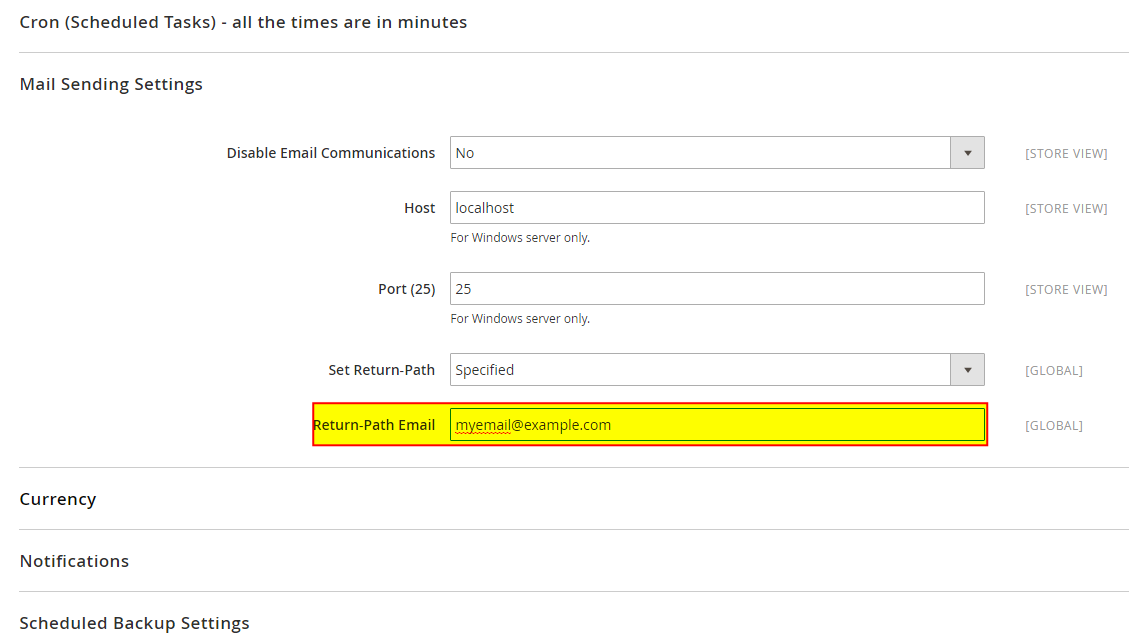This screenshot has height=639, width=1129.
Task: Click the GLOBAL scope tag beside Return-Path Email
Action: point(1053,426)
